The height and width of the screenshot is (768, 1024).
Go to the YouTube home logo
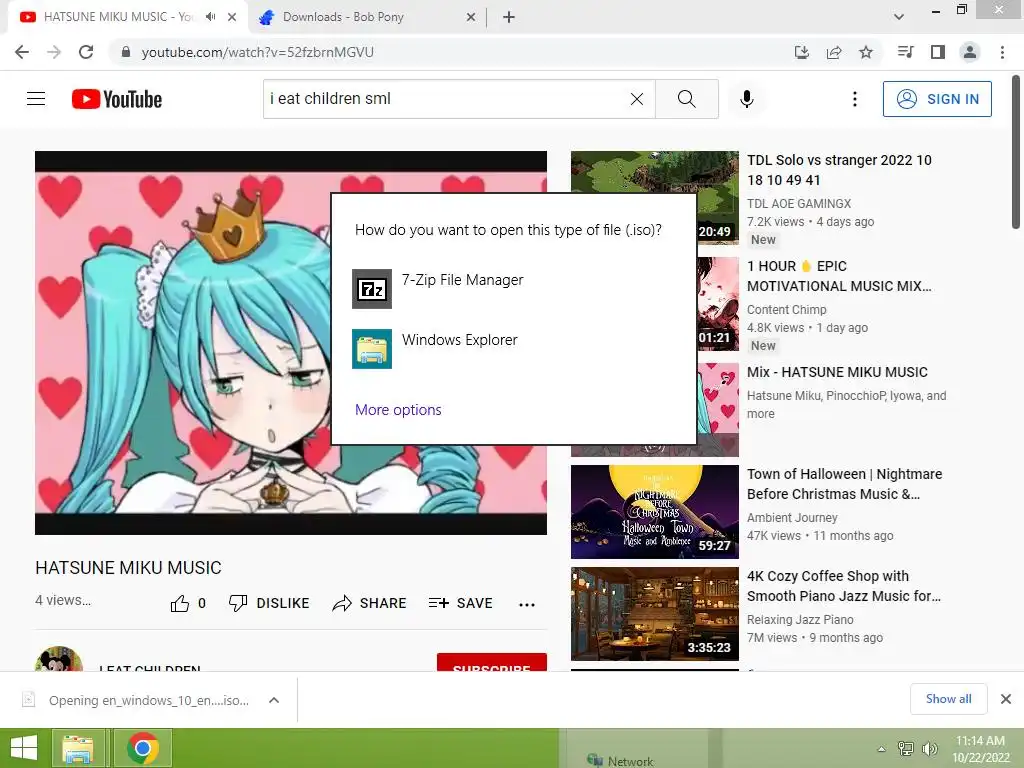[117, 99]
